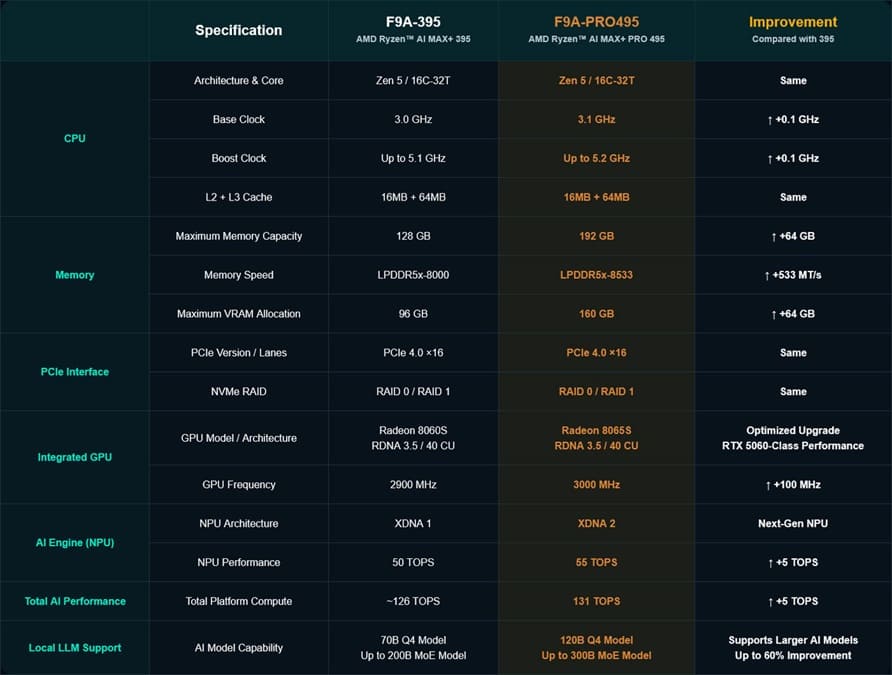The width and height of the screenshot is (892, 675).
Task: Select the 'PCIe Interface' category label
Action: coord(75,372)
